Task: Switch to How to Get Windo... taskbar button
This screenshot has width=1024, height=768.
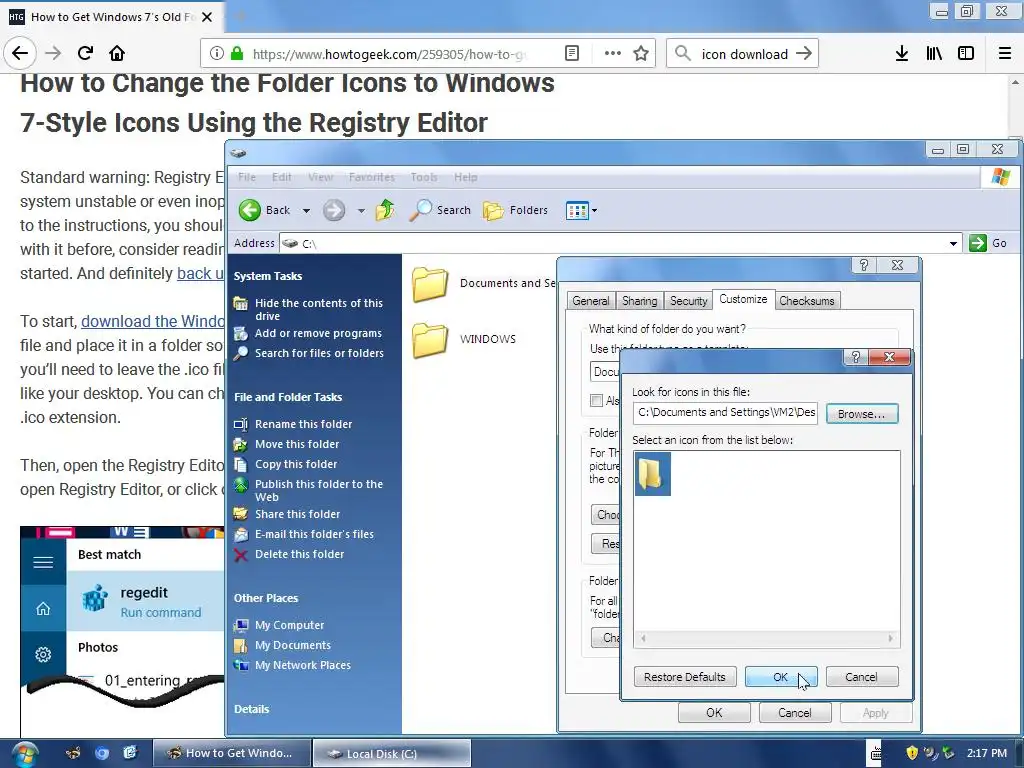Action: 231,754
